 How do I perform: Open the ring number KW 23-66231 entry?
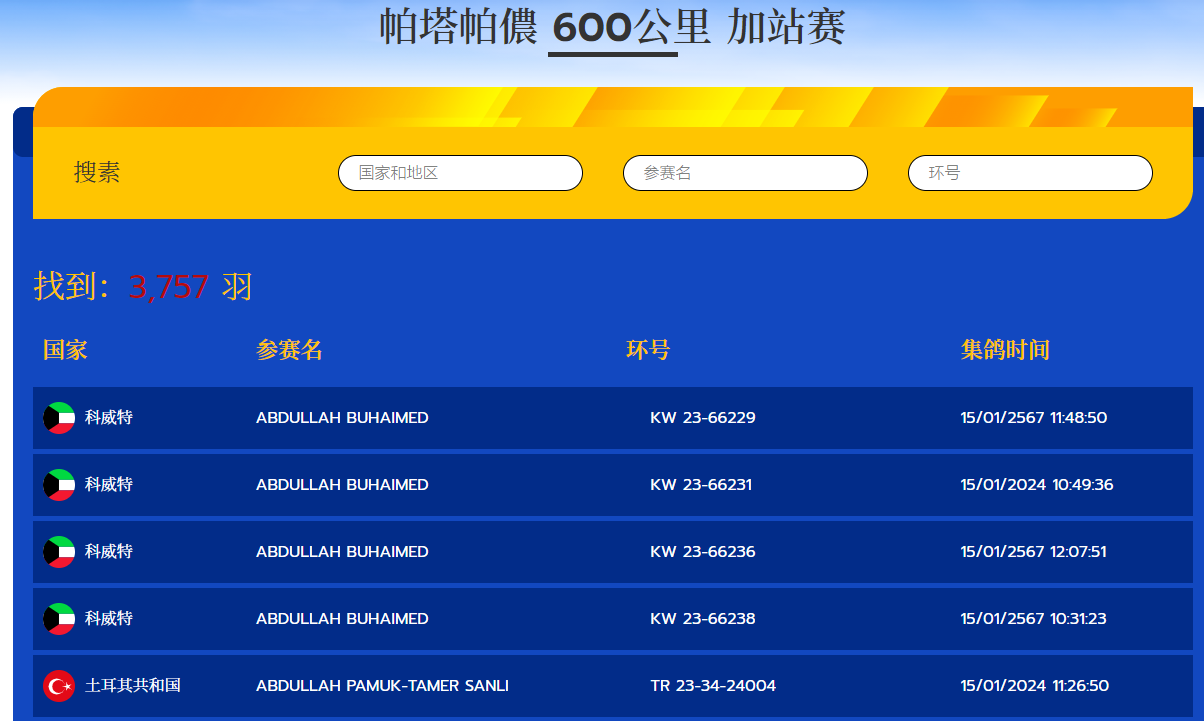tap(700, 485)
